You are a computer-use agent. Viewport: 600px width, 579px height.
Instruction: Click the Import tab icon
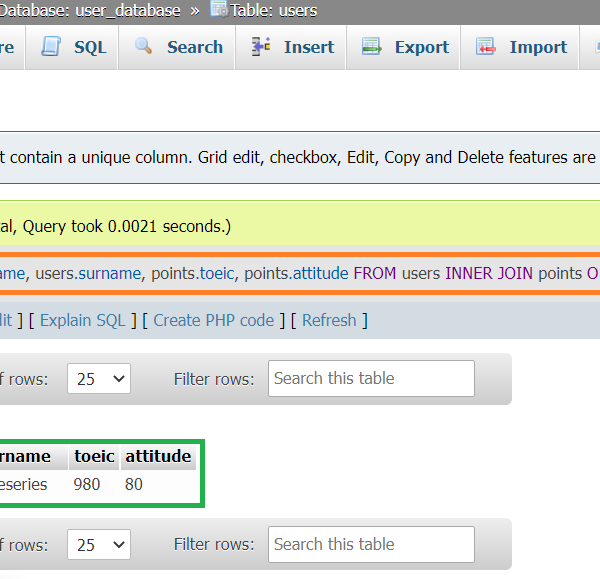coord(486,47)
